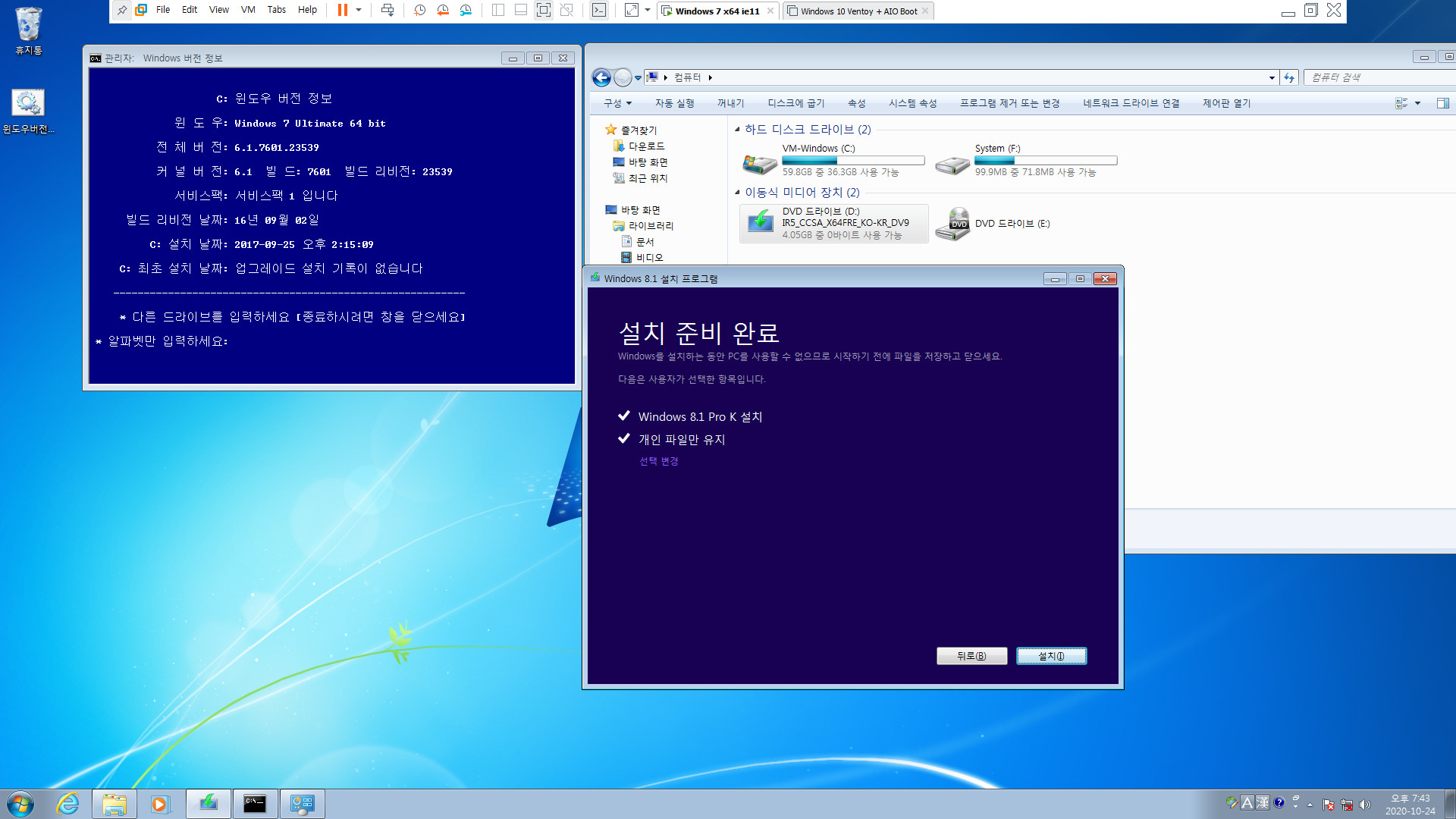Take a snapshot of the VM
The image size is (1456, 819).
tap(420, 10)
